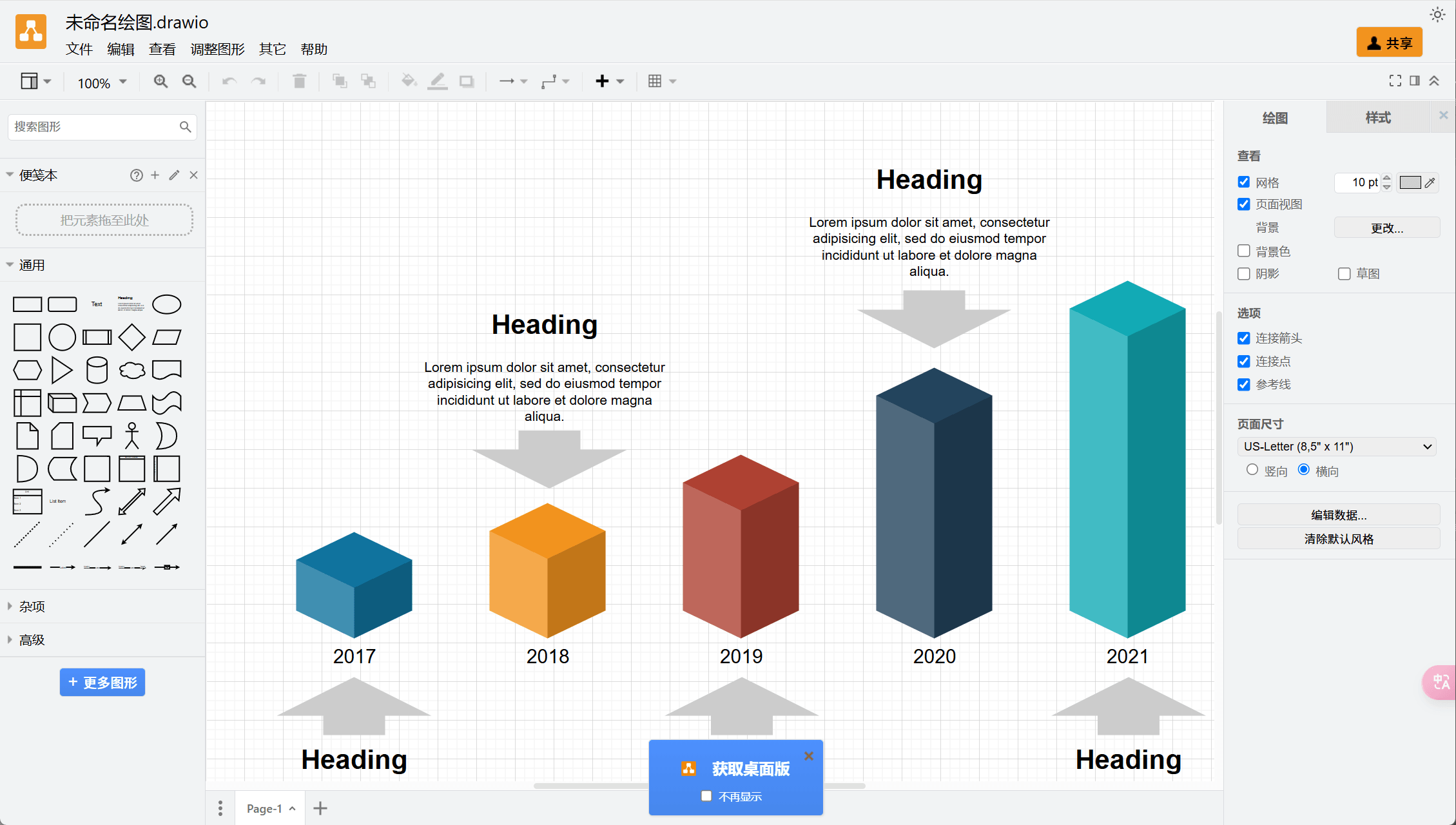The height and width of the screenshot is (825, 1456).
Task: Open the 文件 menu
Action: pos(79,49)
